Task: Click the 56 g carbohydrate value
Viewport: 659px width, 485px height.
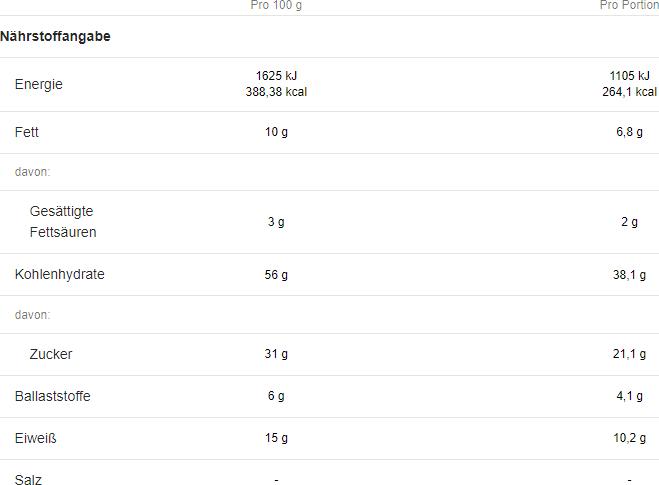Action: 276,275
